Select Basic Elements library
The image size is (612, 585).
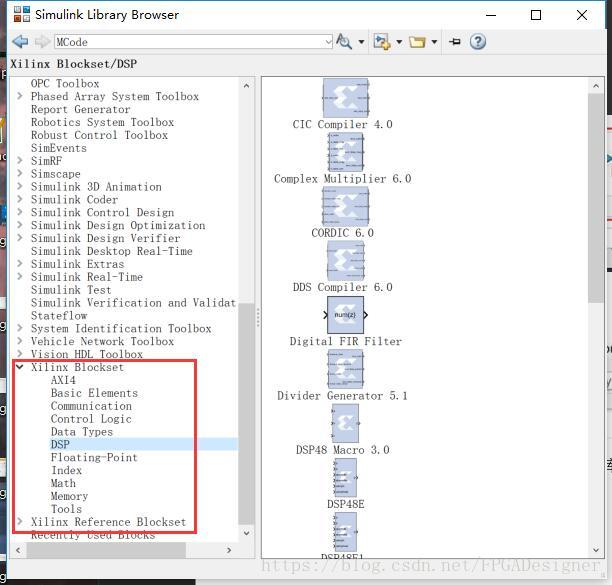tap(94, 393)
